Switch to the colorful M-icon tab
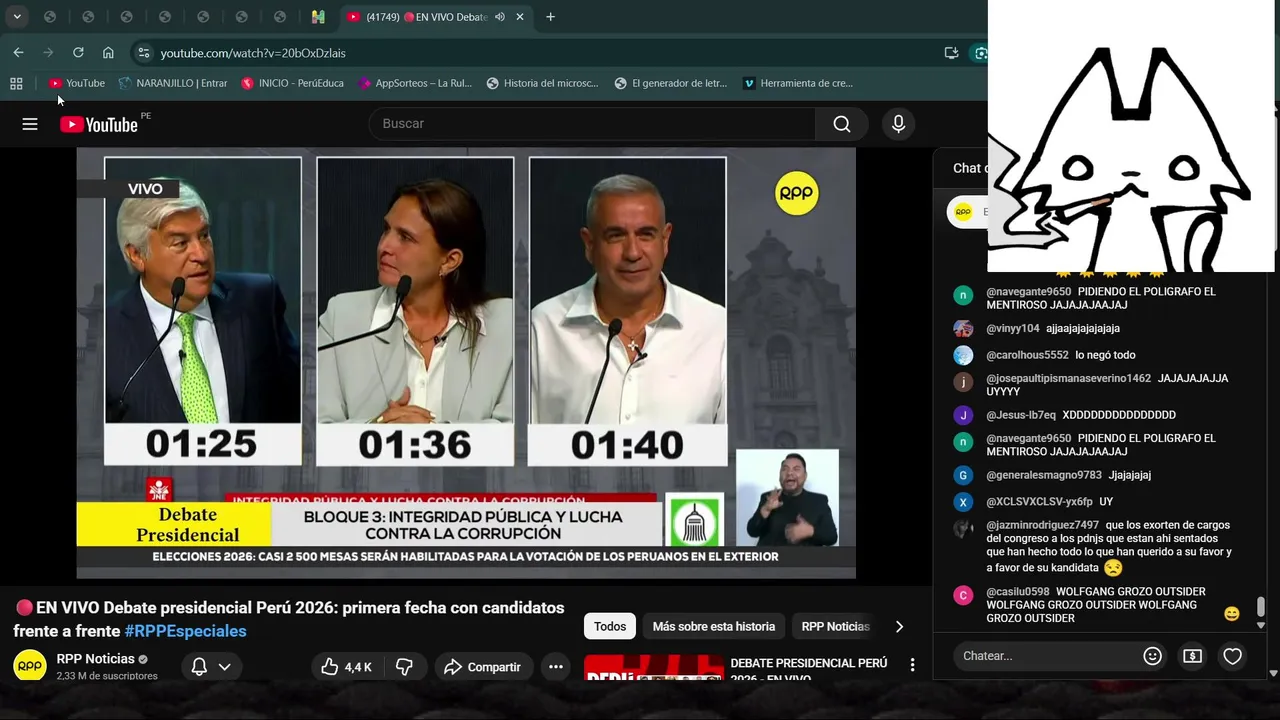 (318, 17)
